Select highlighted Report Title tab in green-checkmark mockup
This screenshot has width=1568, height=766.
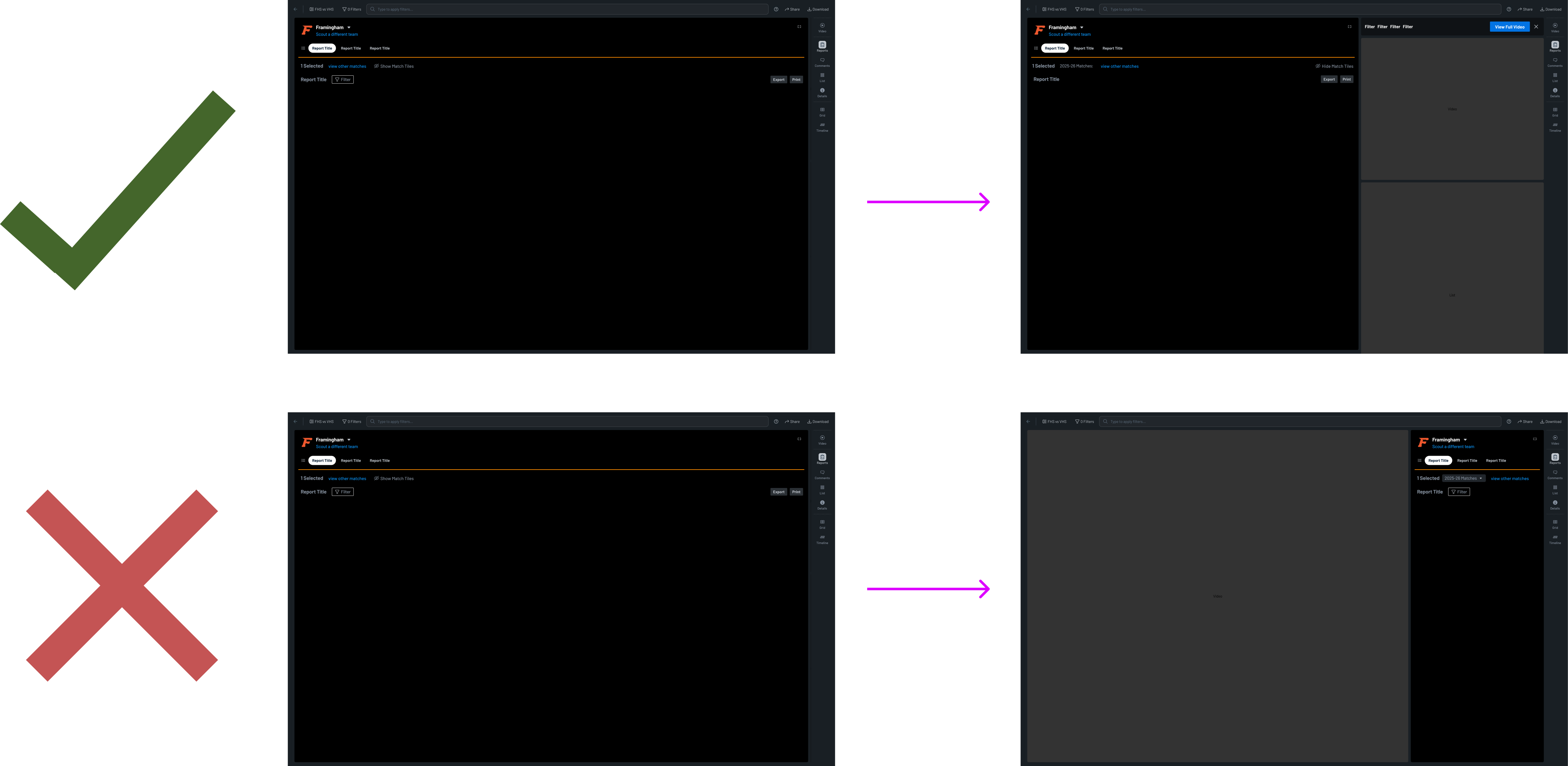(x=322, y=48)
